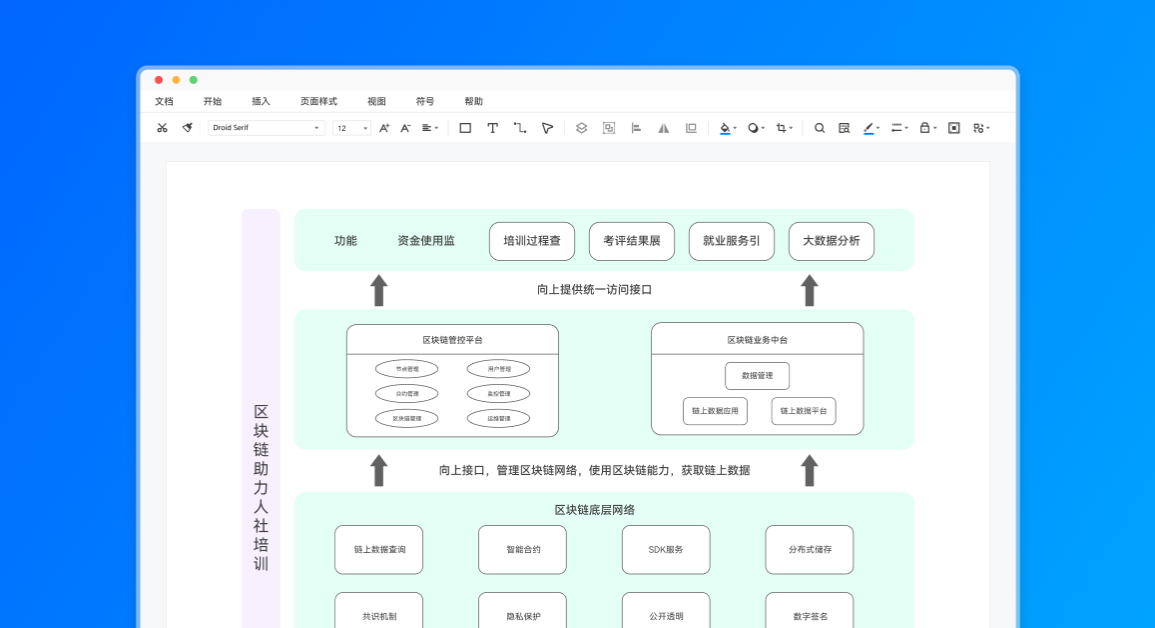Decrease font size with the A- icon

[405, 128]
